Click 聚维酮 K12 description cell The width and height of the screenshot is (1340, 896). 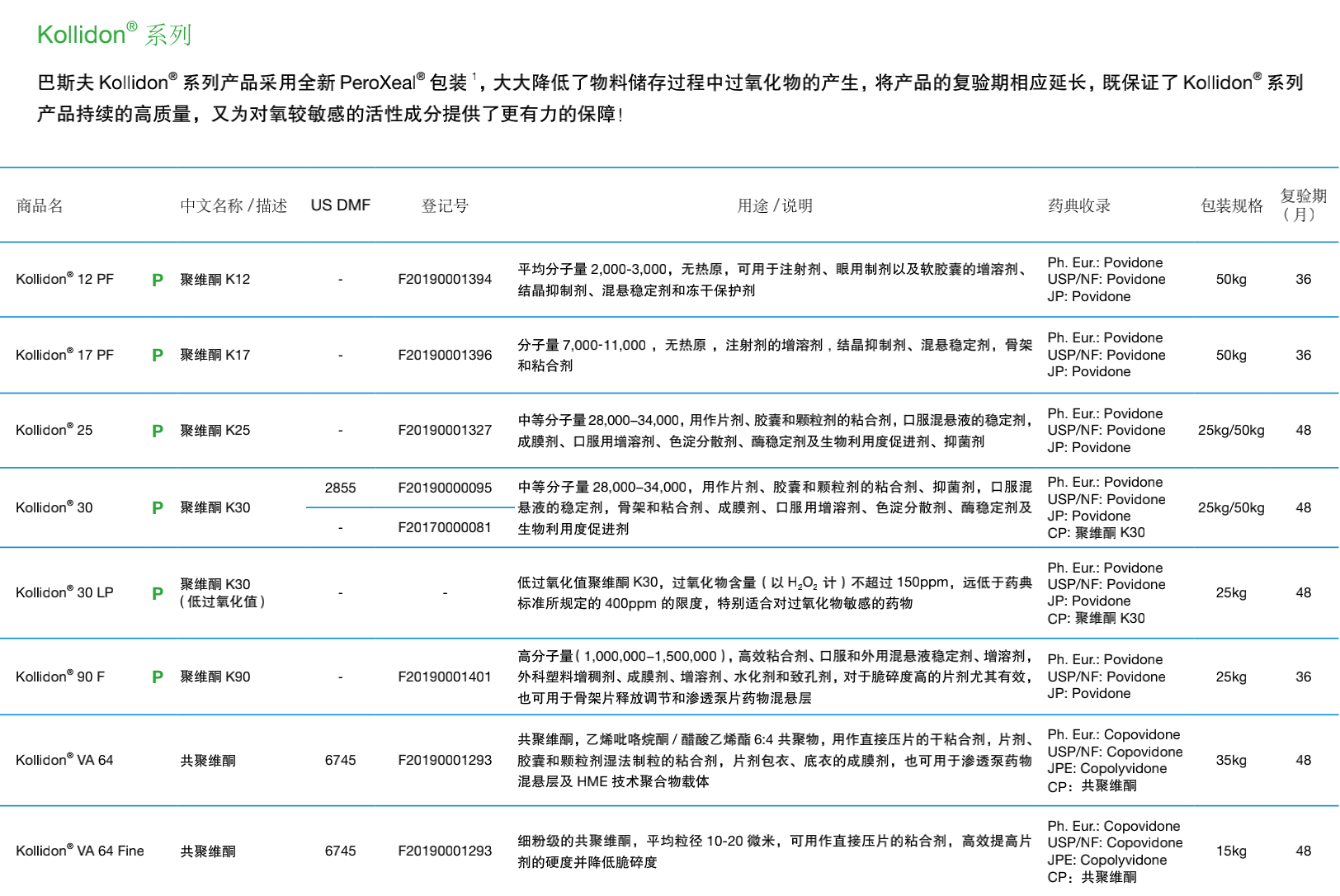click(215, 279)
